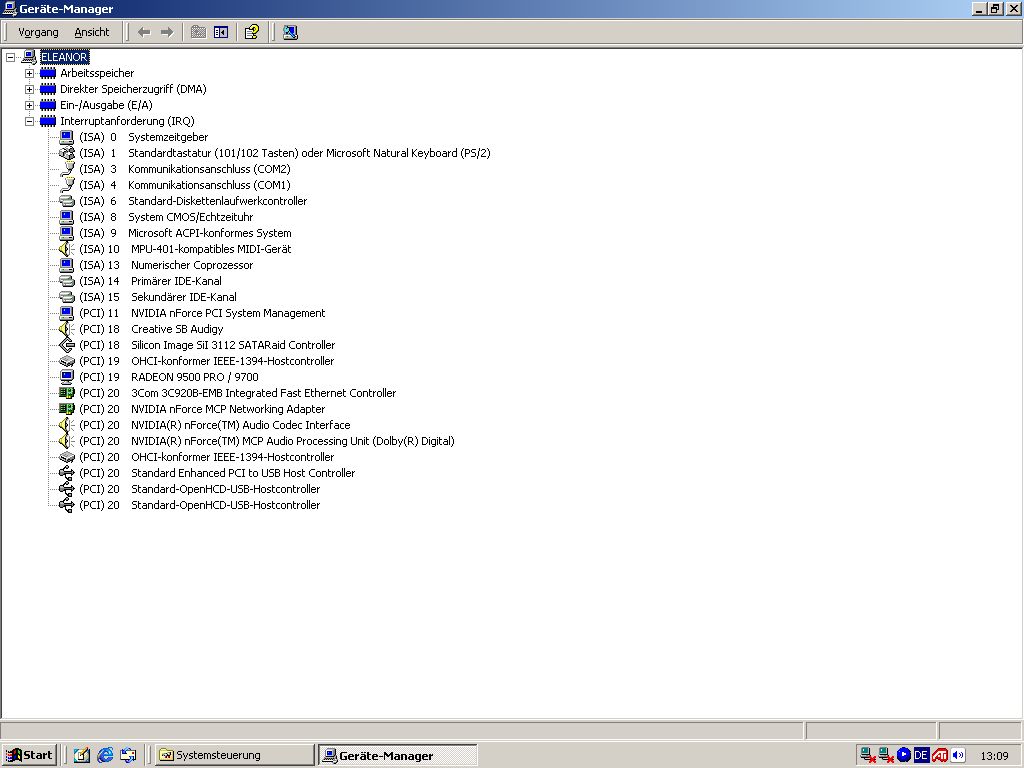Click the RADEON 9500 PRO monitor icon
The image size is (1024, 768).
(67, 377)
